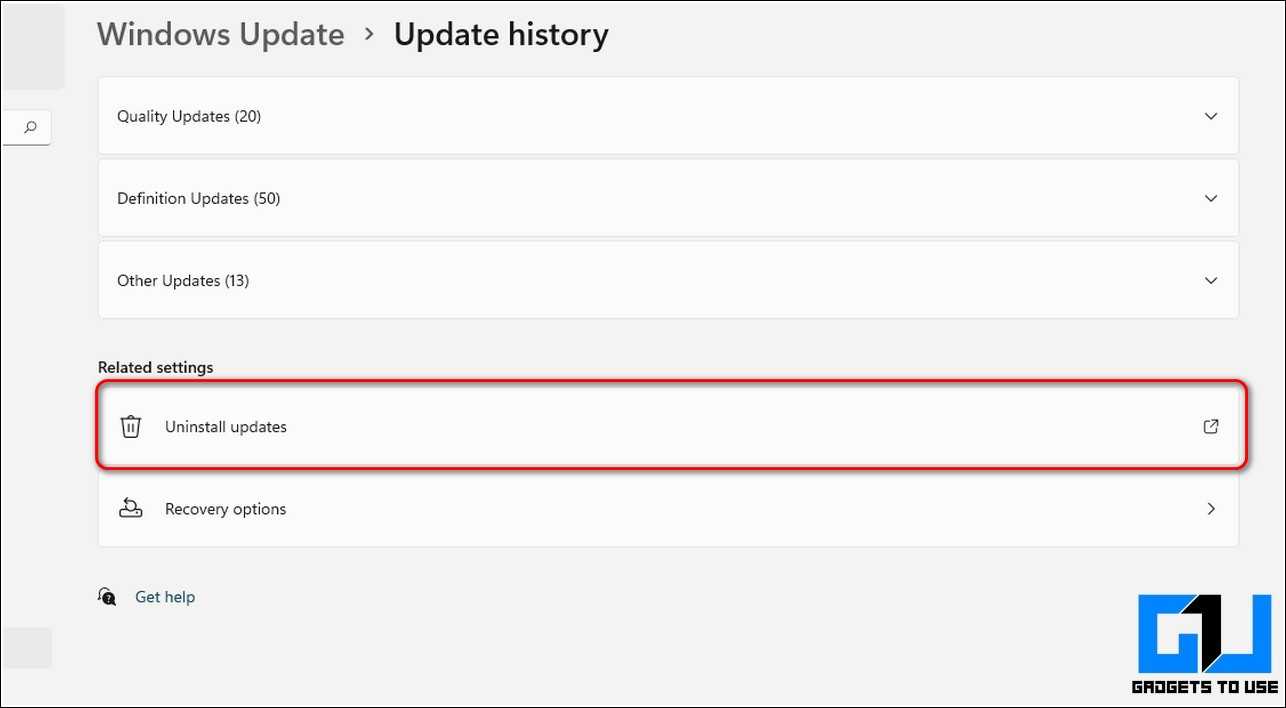Click the Definition Updates (50) label
The width and height of the screenshot is (1286, 708).
(198, 198)
